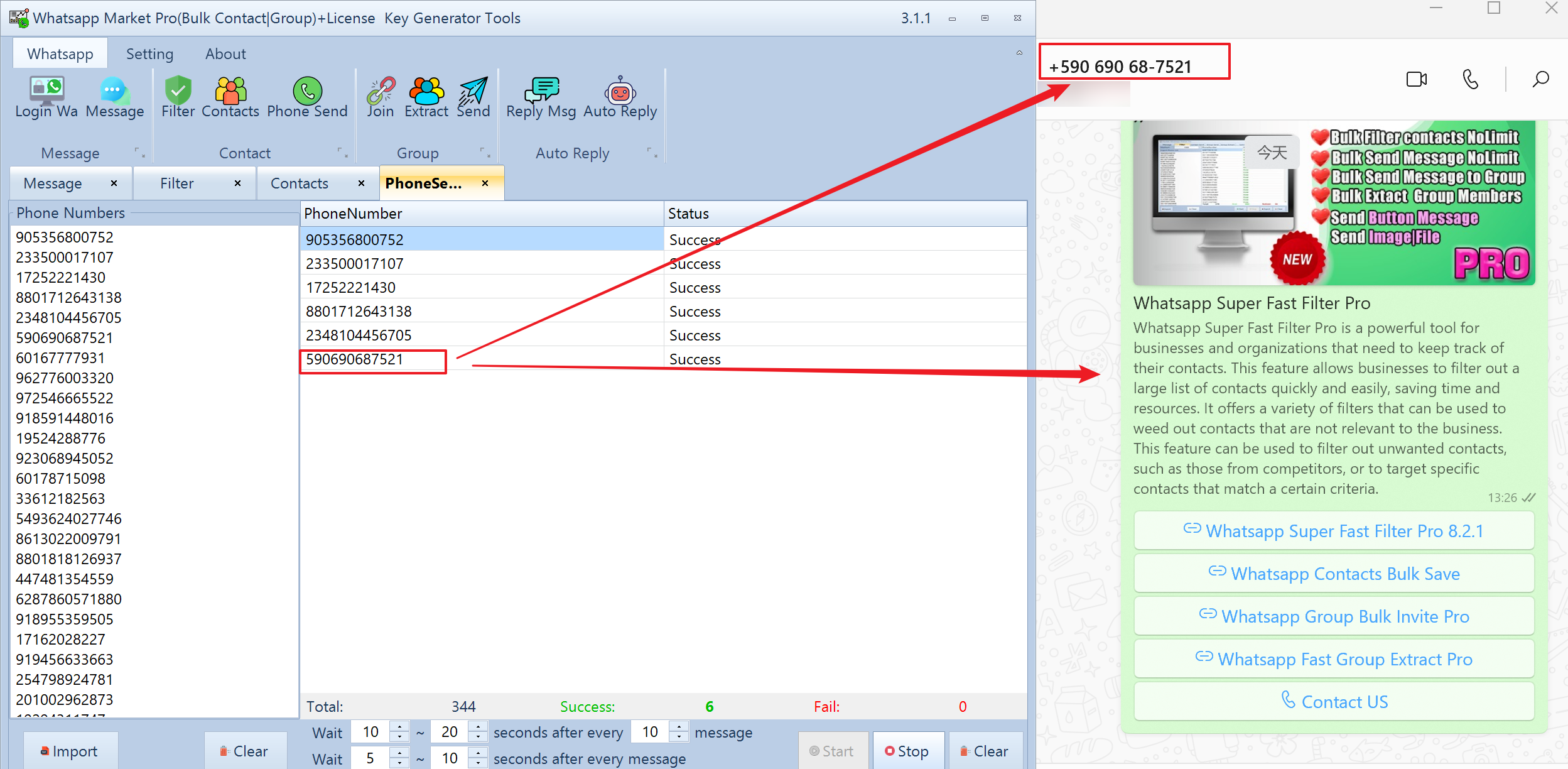Switch to the Setting ribbon tab

(149, 53)
